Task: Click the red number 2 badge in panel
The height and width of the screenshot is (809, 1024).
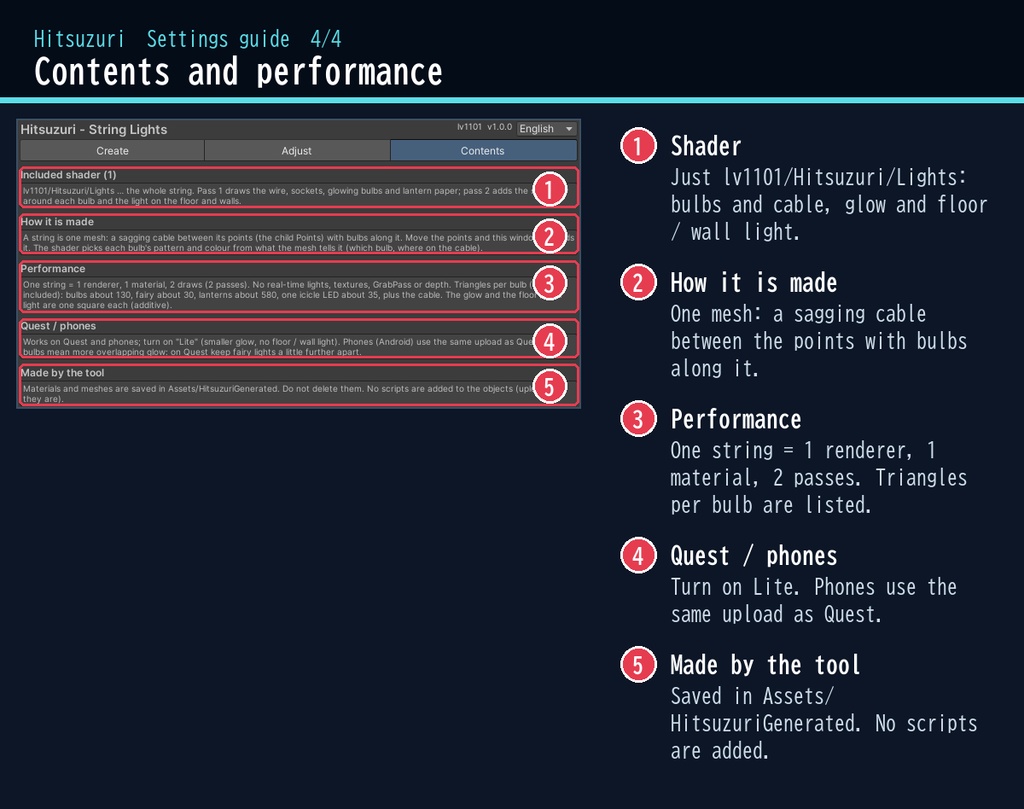Action: pos(549,236)
